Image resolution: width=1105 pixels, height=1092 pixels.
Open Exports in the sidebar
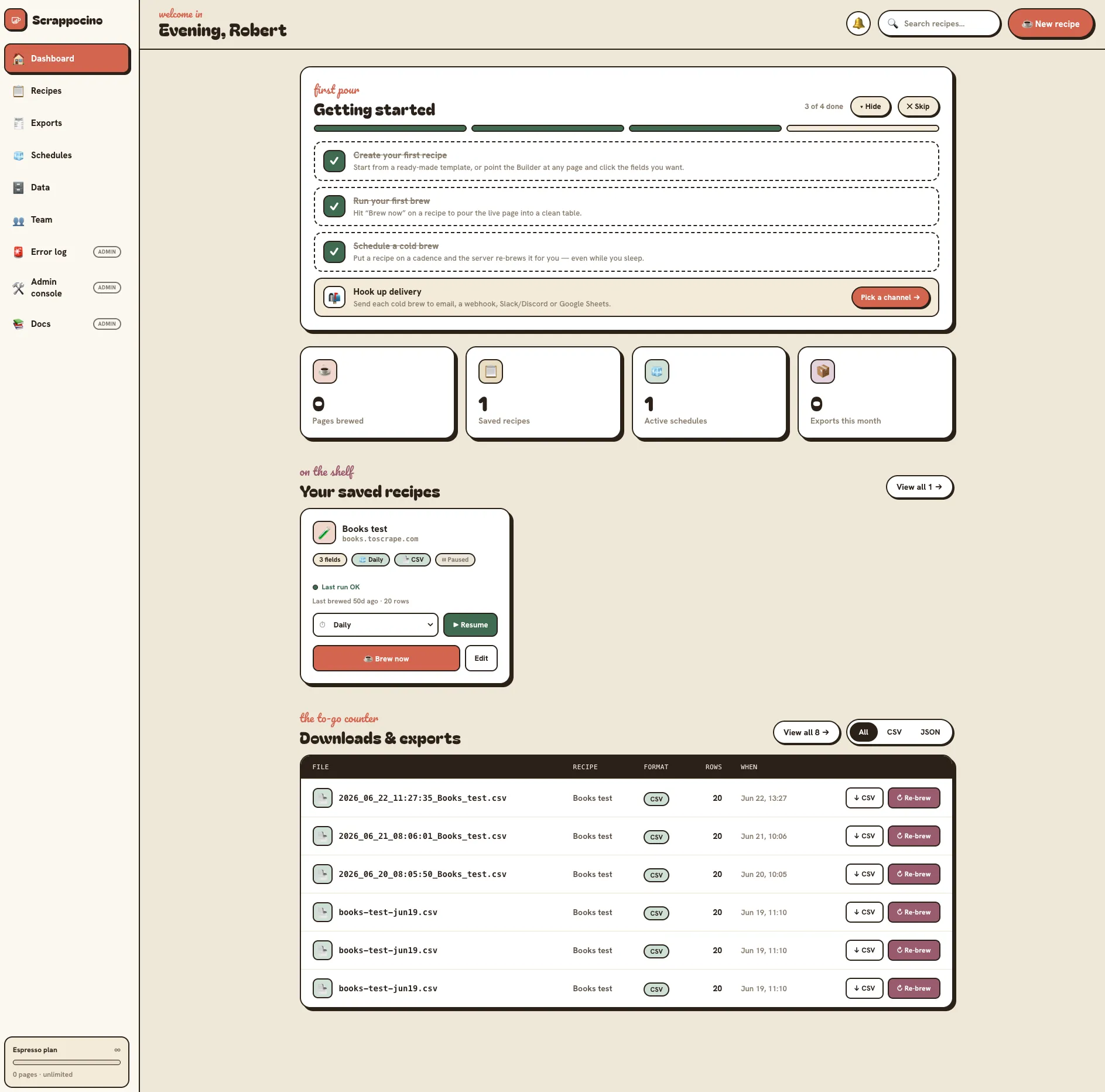(67, 123)
